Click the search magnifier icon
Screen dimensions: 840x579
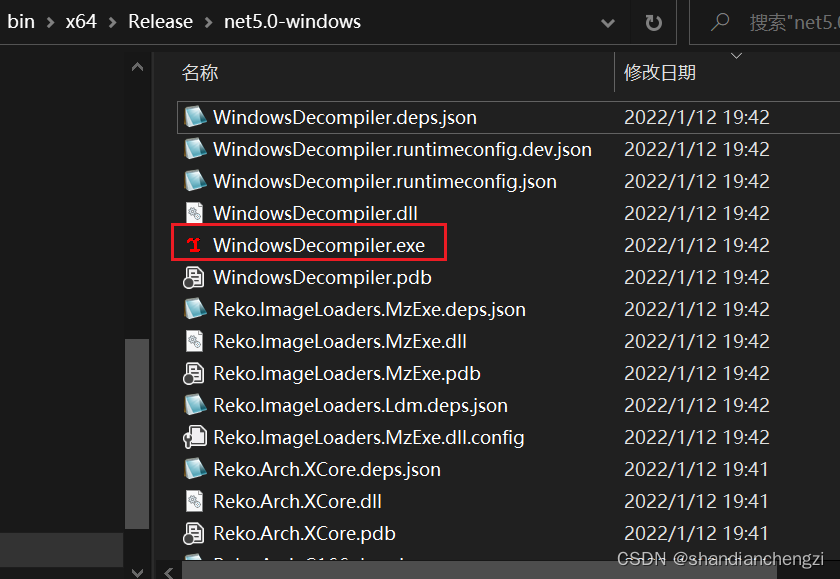719,22
